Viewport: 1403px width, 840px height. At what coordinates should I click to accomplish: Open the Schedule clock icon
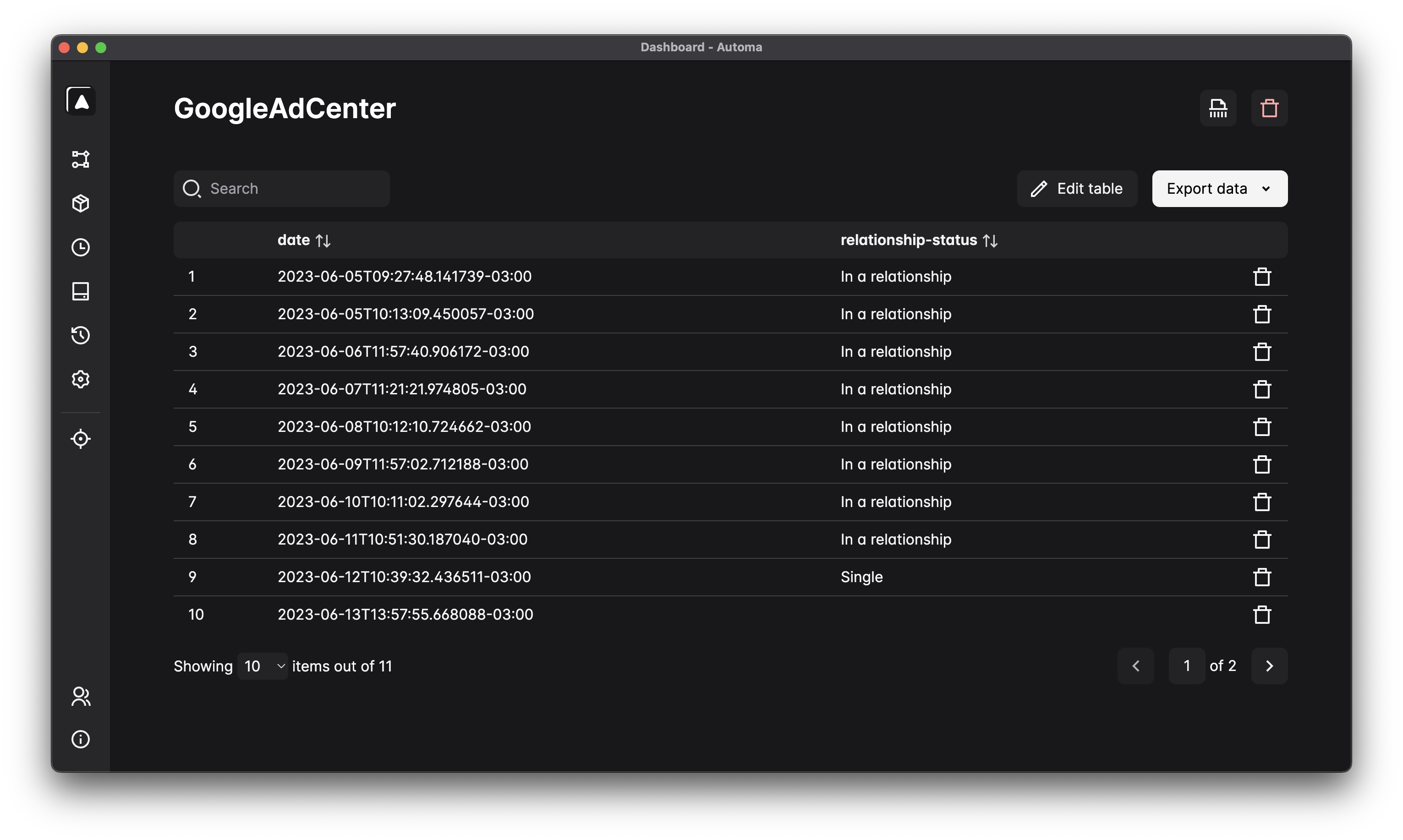click(x=81, y=247)
